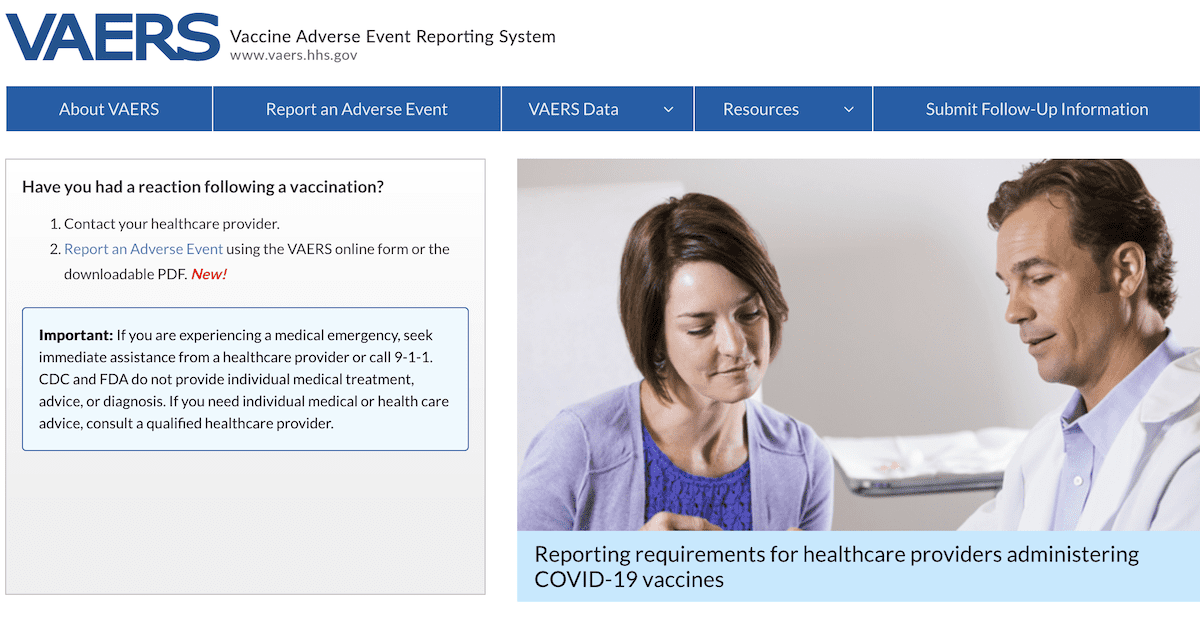The width and height of the screenshot is (1200, 628).
Task: Open Submit Follow-Up Information
Action: click(x=1037, y=109)
